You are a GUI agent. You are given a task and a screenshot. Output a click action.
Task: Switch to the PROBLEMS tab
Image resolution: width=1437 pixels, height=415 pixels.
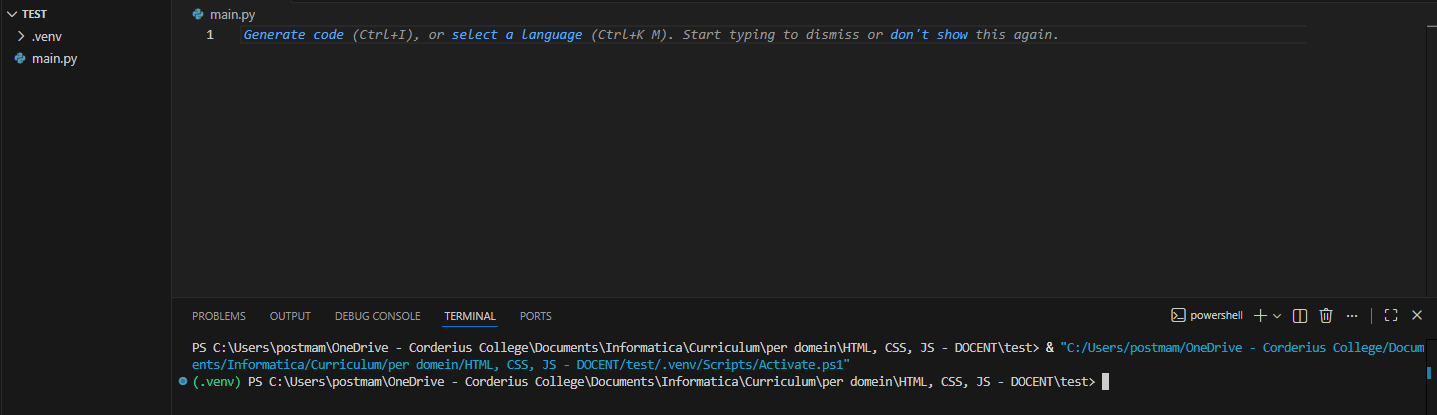[x=218, y=316]
